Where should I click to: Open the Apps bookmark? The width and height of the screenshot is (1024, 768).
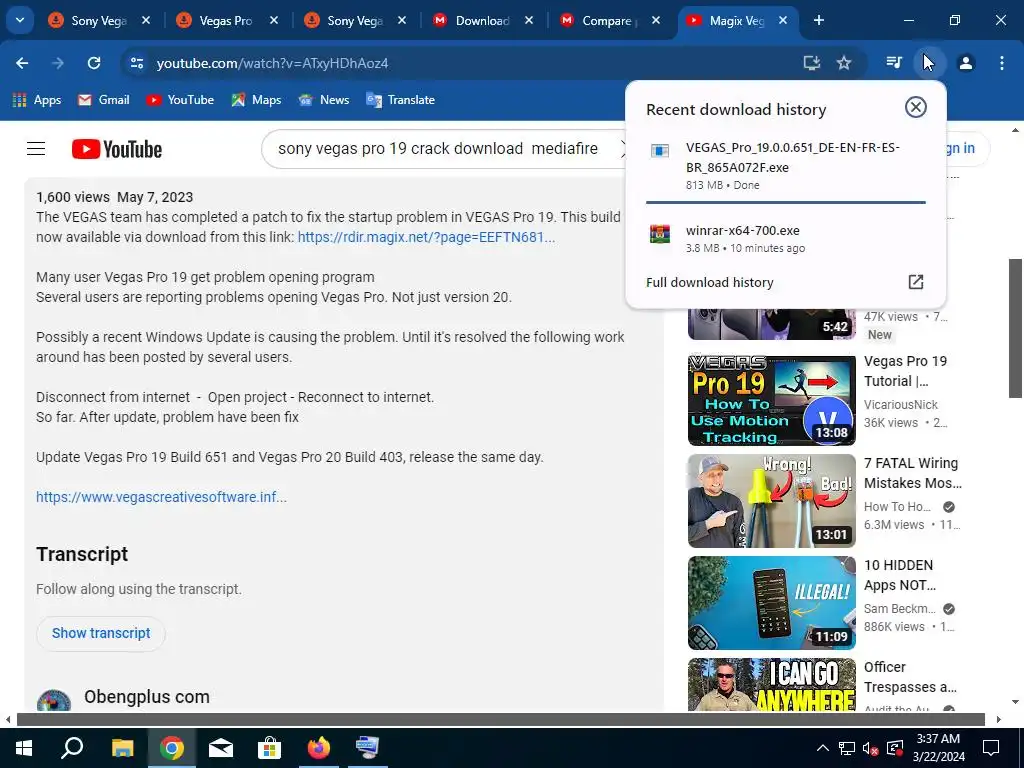coord(37,100)
